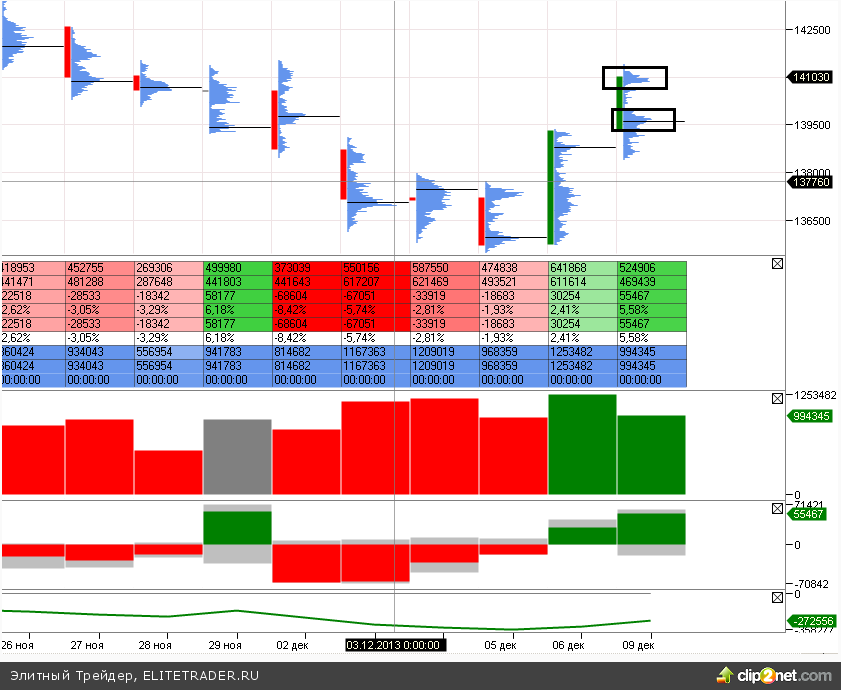Image resolution: width=841 pixels, height=690 pixels.
Task: Select the 02 дек date label
Action: pyautogui.click(x=292, y=645)
